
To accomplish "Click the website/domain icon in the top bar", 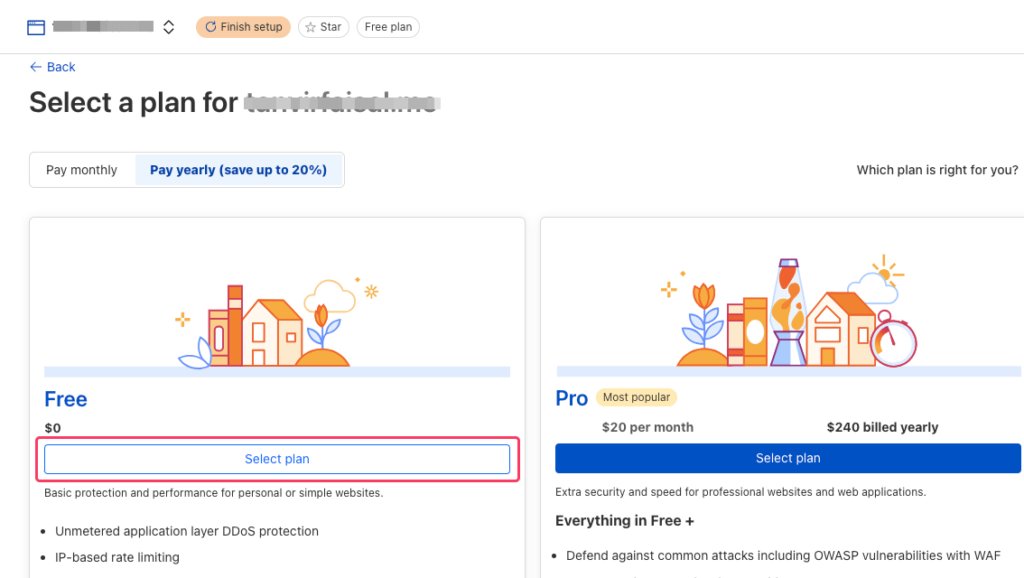I will [x=36, y=26].
